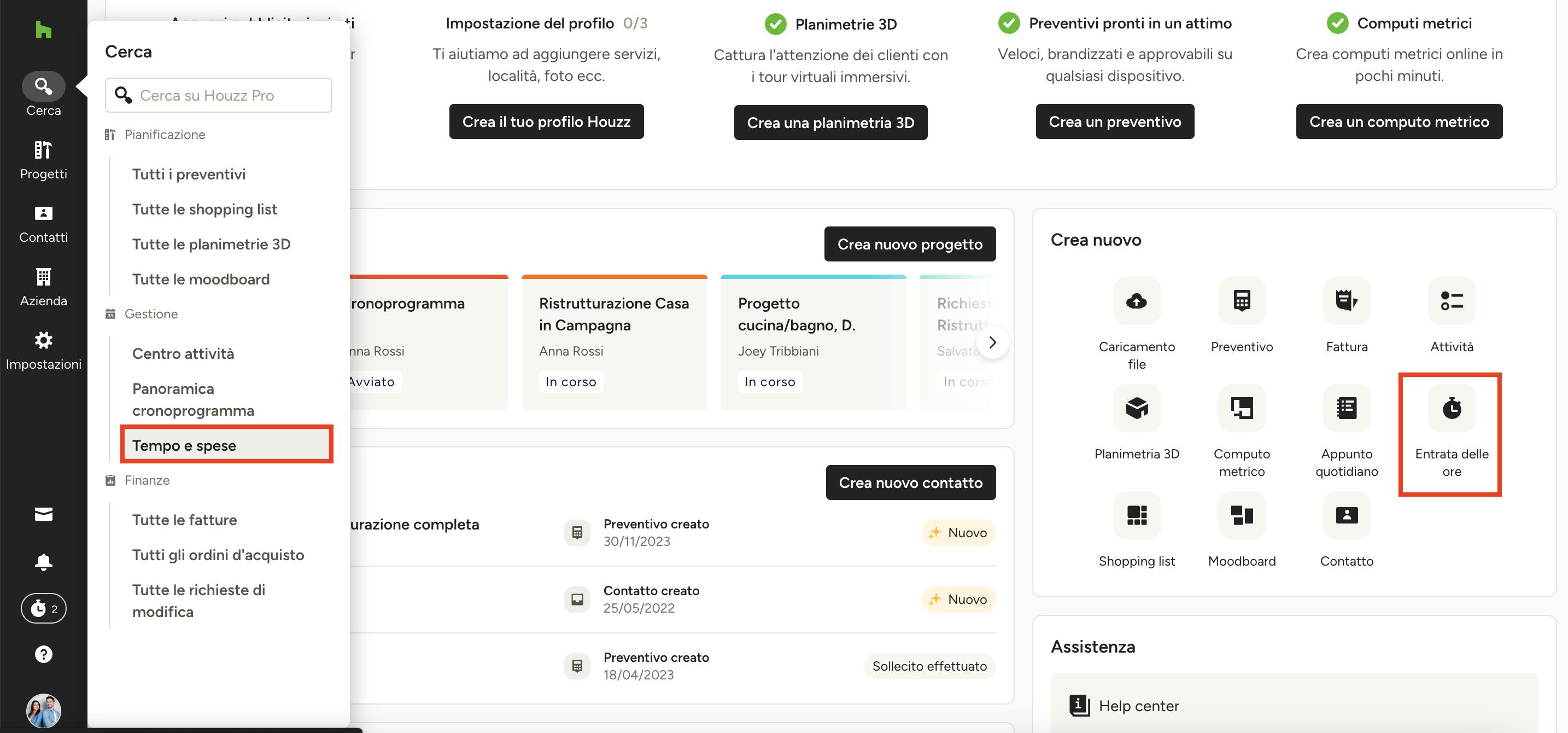The image size is (1568, 733).
Task: Click Impostazione del profilo 0/3 heading
Action: click(546, 23)
